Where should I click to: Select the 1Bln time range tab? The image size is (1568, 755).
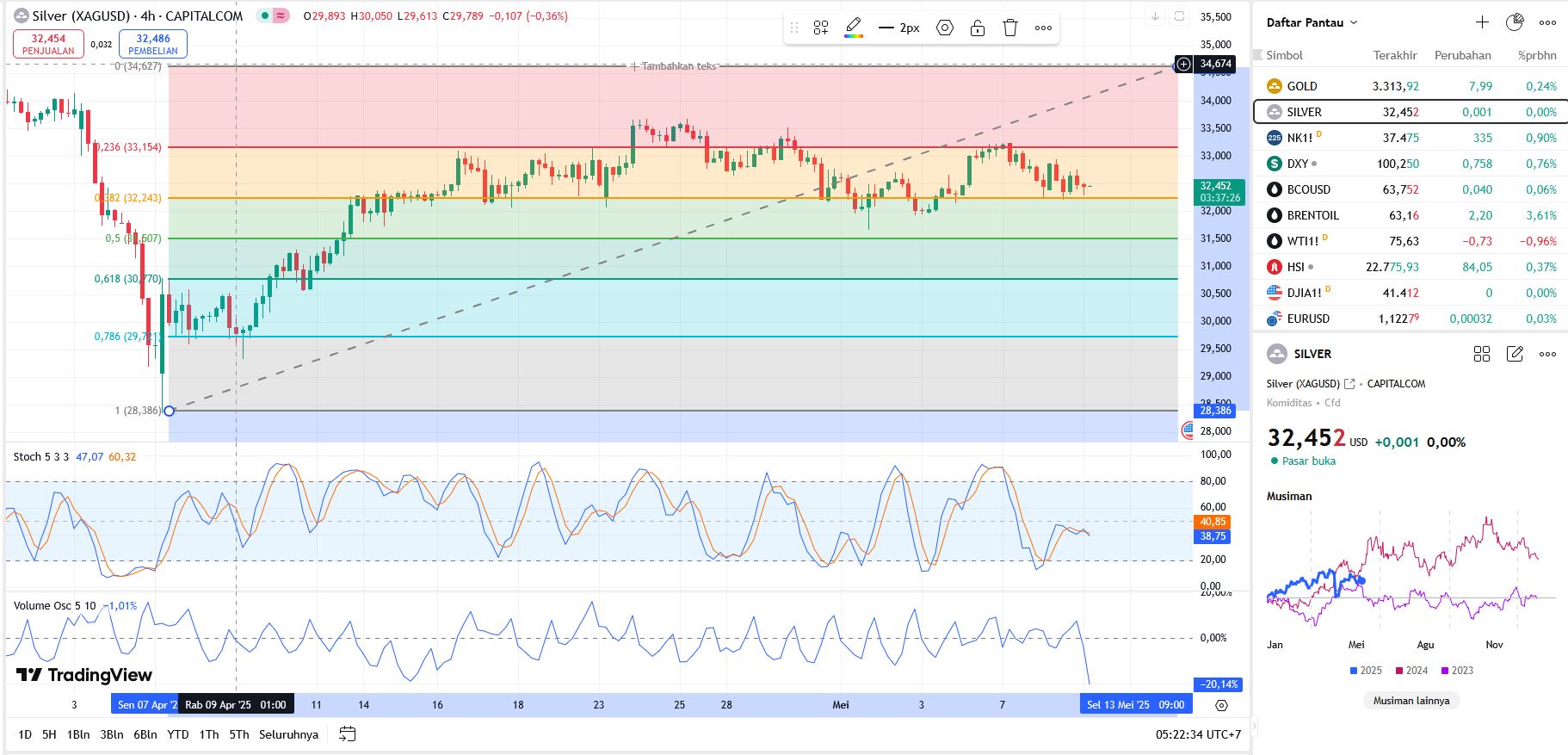click(78, 734)
